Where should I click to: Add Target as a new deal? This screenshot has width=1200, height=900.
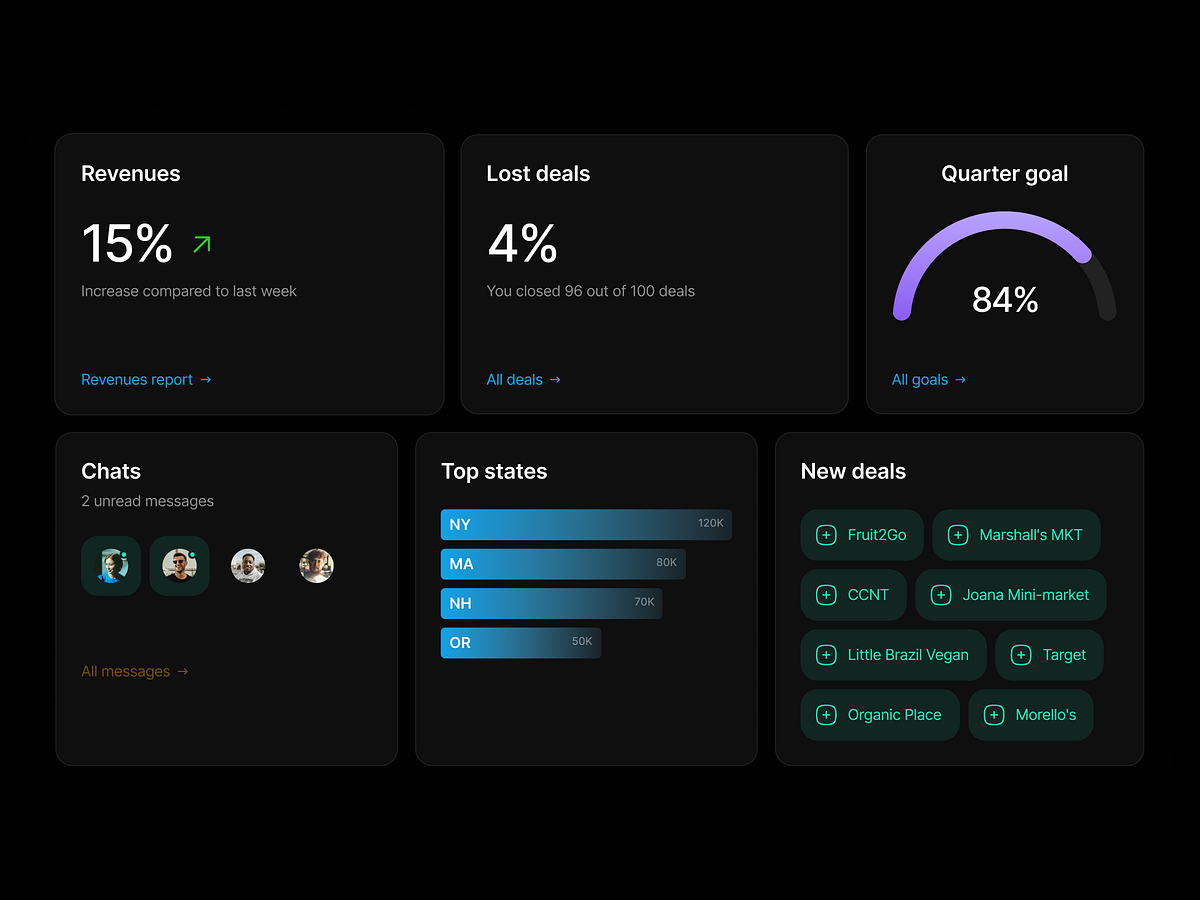coord(1049,655)
